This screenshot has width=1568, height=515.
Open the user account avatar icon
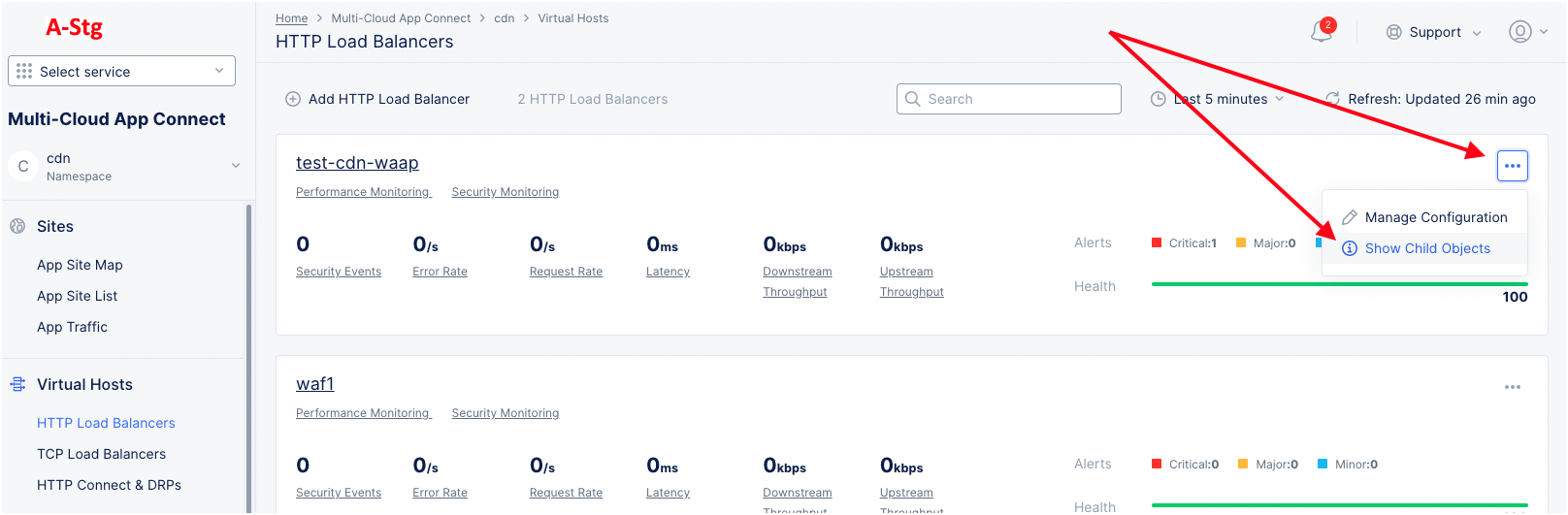click(1519, 32)
